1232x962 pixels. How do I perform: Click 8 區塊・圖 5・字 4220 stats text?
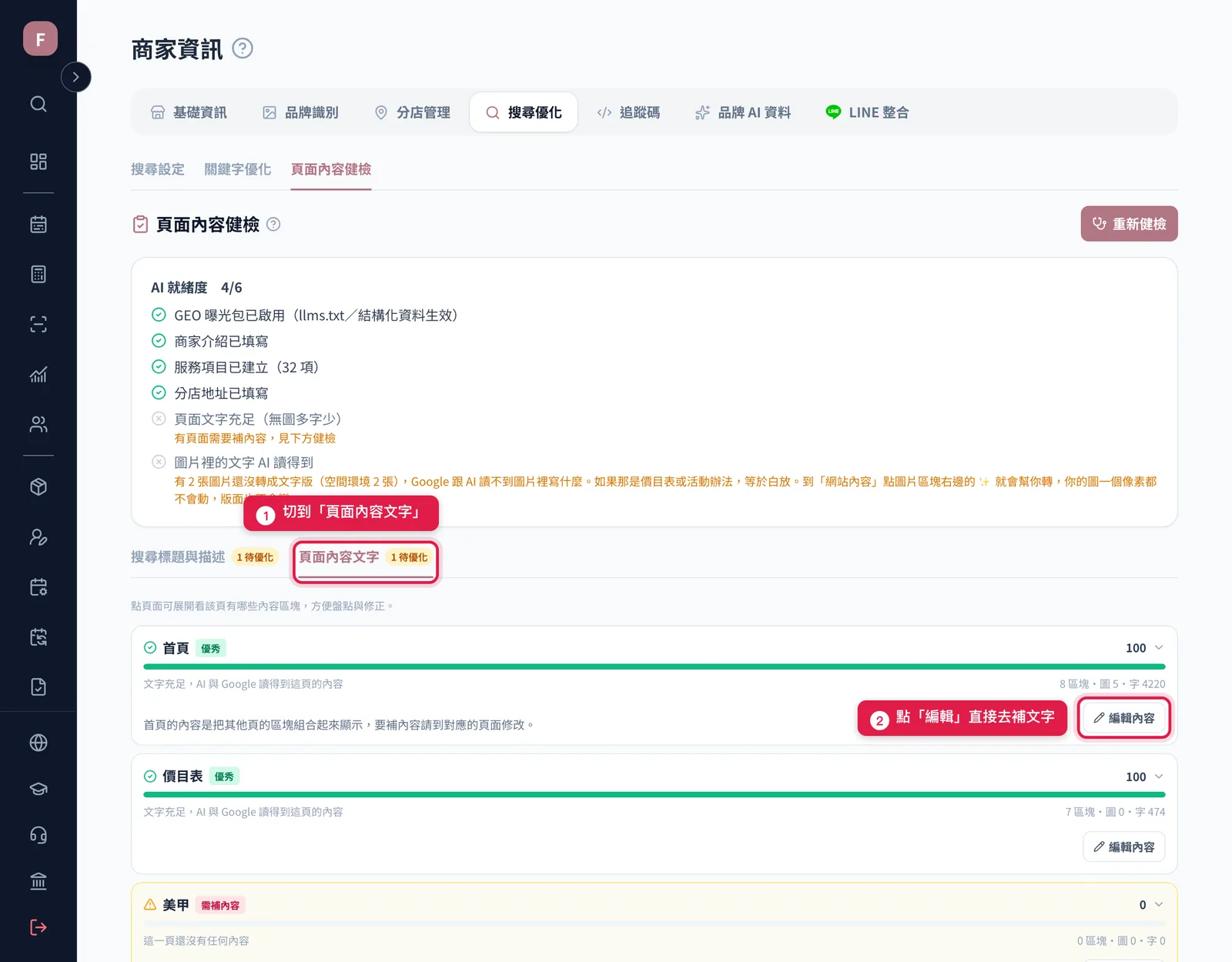1112,684
